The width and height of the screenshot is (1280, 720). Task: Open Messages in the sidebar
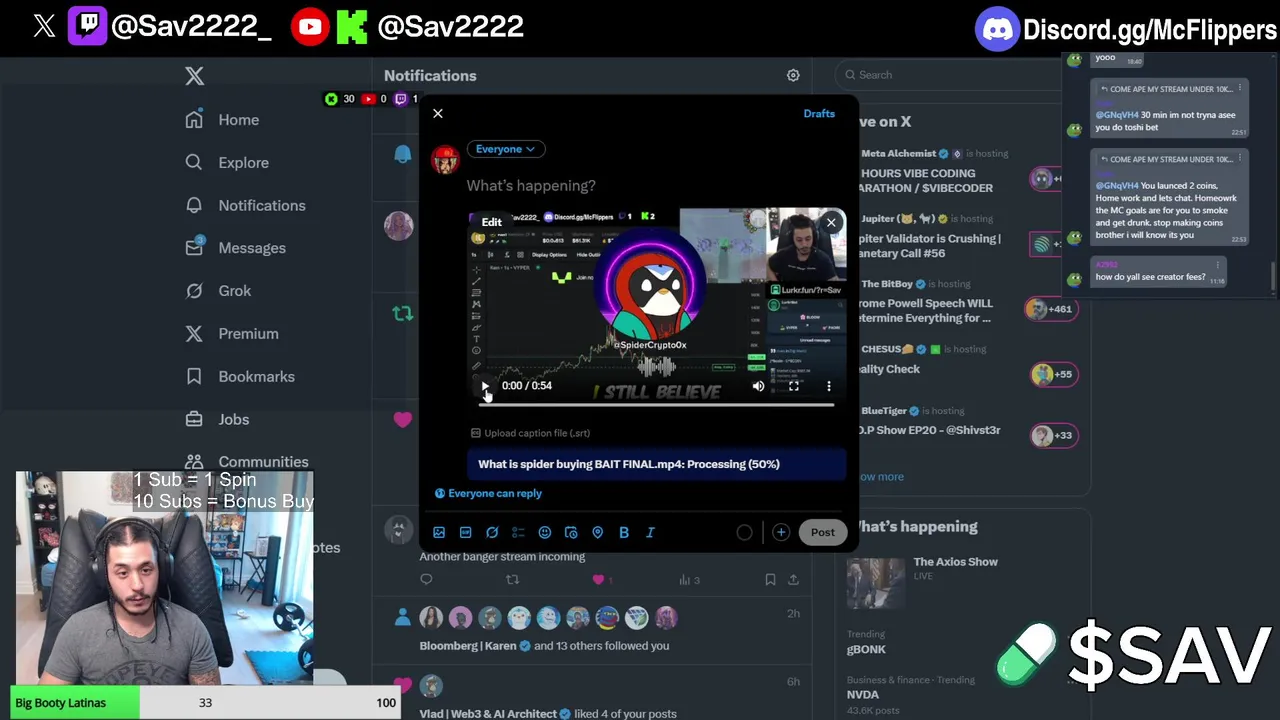(235, 248)
